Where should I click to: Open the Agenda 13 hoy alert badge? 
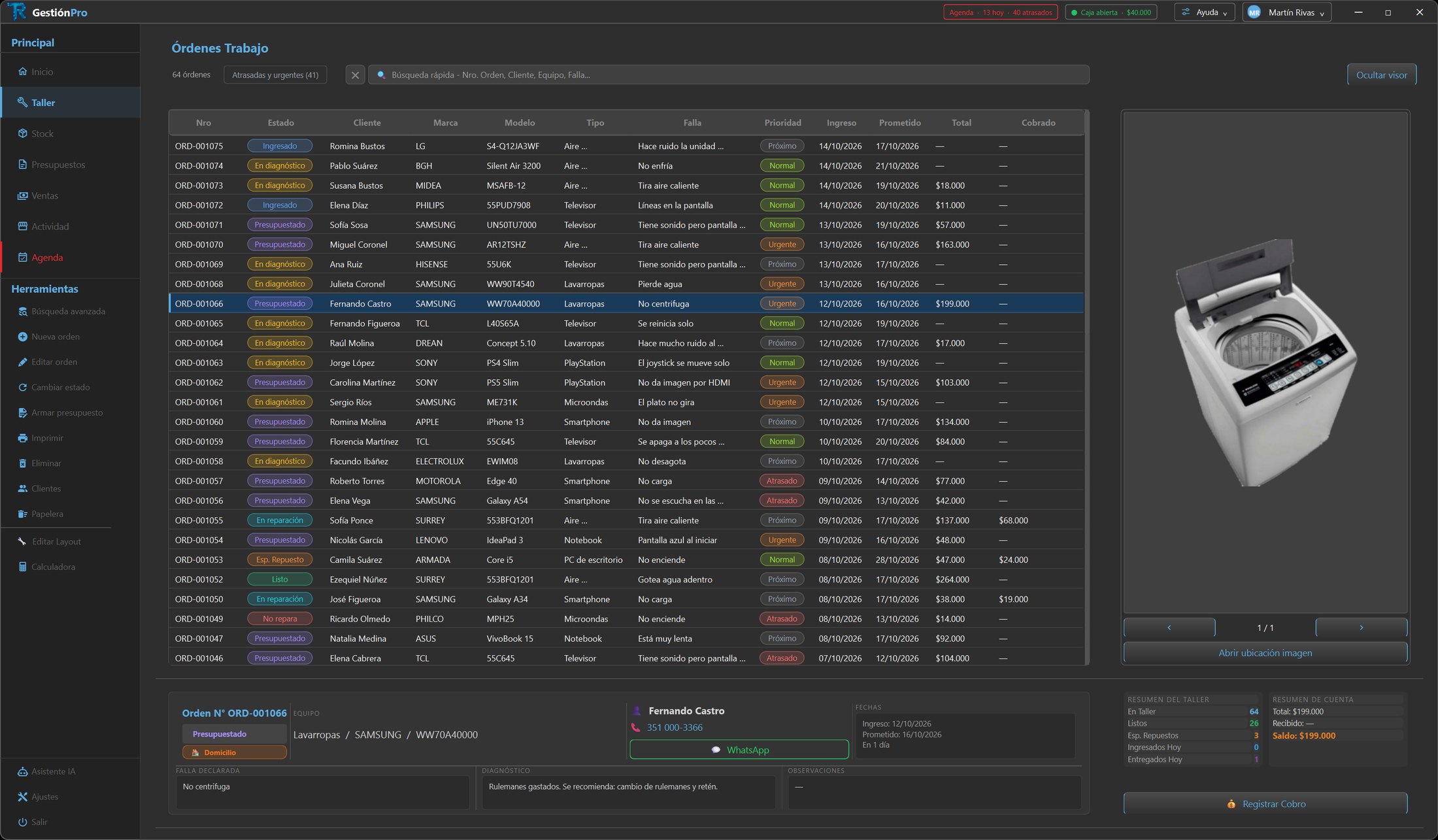[x=1000, y=12]
